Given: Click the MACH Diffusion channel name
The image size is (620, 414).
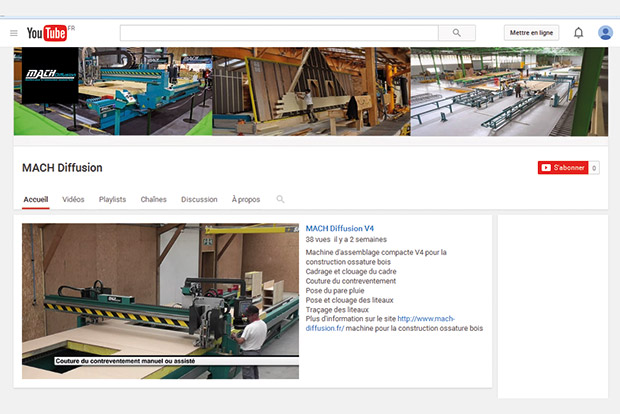Looking at the screenshot, I should (62, 168).
